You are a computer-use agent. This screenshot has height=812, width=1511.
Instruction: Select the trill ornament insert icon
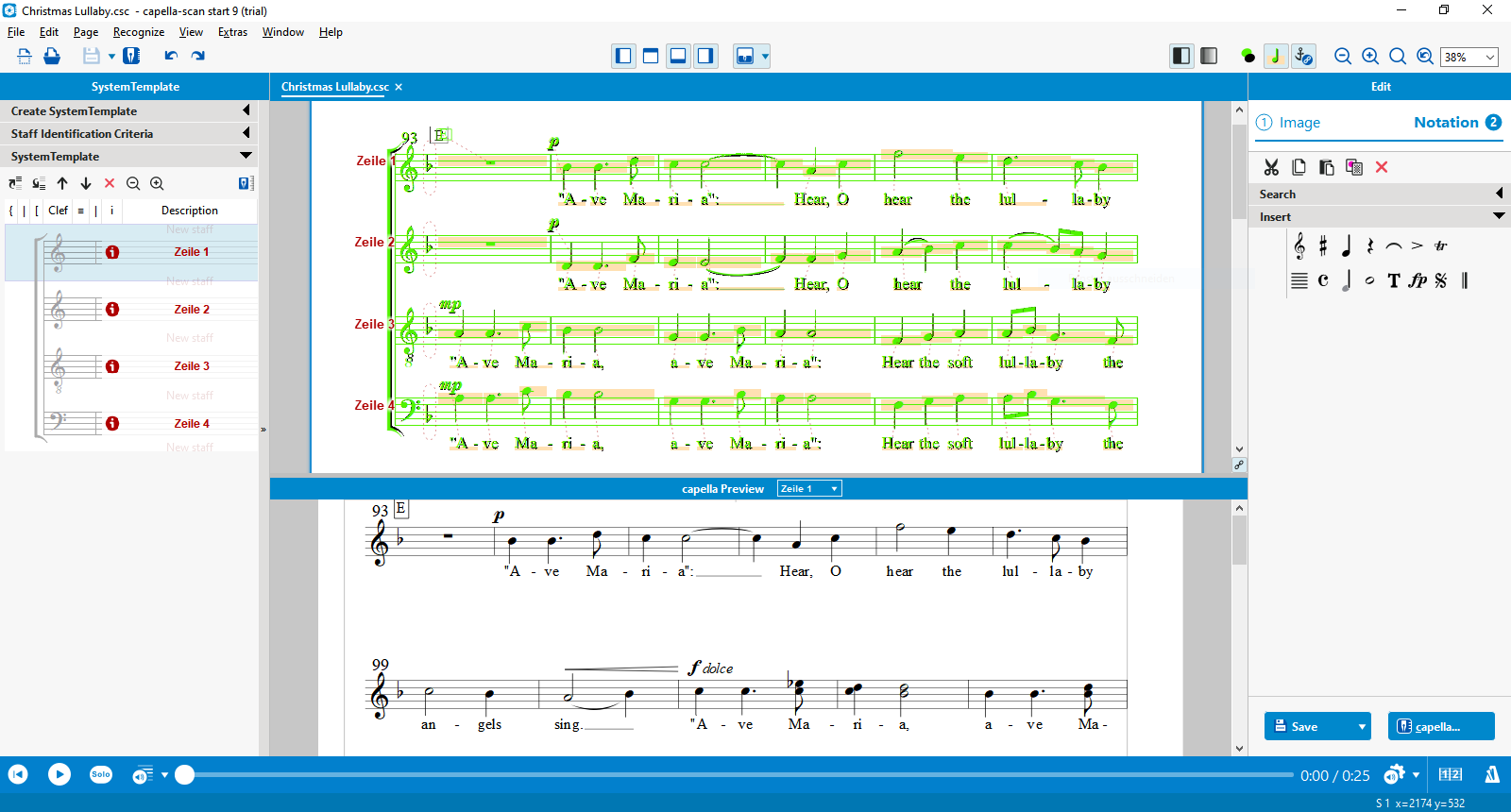[1440, 246]
